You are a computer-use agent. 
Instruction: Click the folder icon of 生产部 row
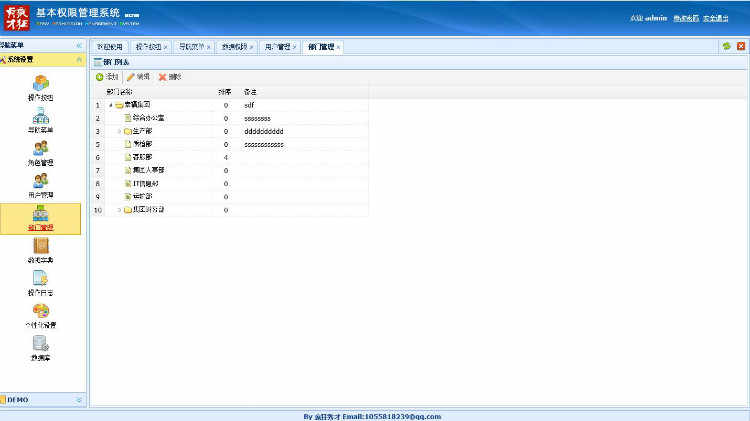(x=128, y=131)
